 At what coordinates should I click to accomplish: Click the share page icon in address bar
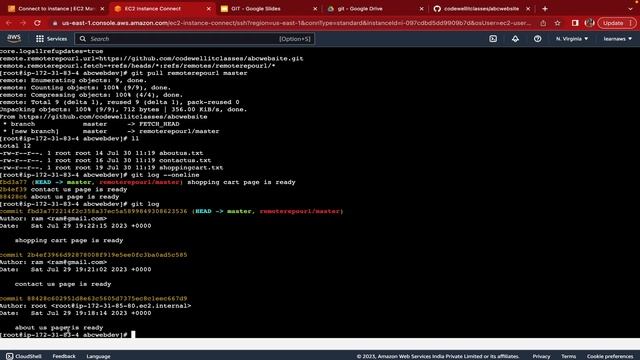(543, 23)
